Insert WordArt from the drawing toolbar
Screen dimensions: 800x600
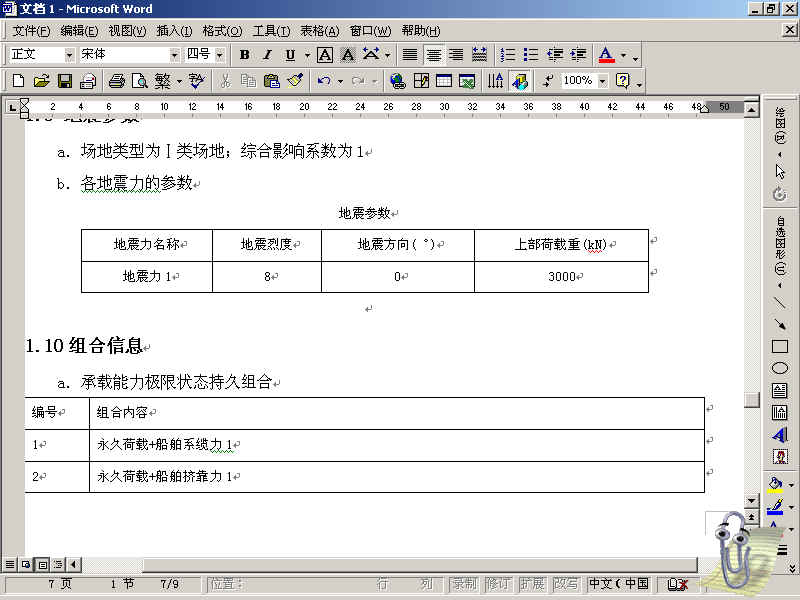click(x=780, y=434)
